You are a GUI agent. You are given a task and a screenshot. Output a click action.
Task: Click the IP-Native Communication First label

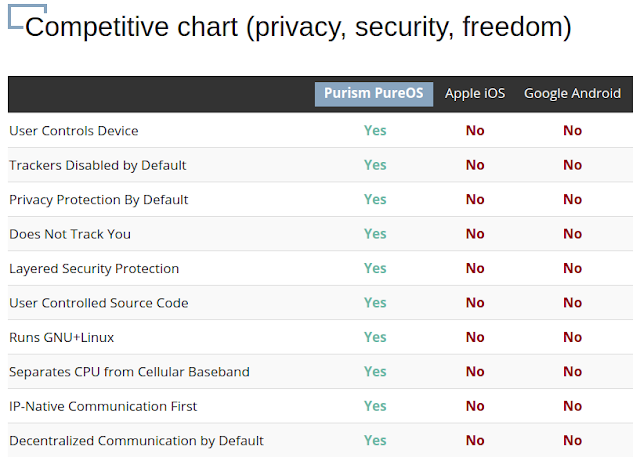pos(103,407)
